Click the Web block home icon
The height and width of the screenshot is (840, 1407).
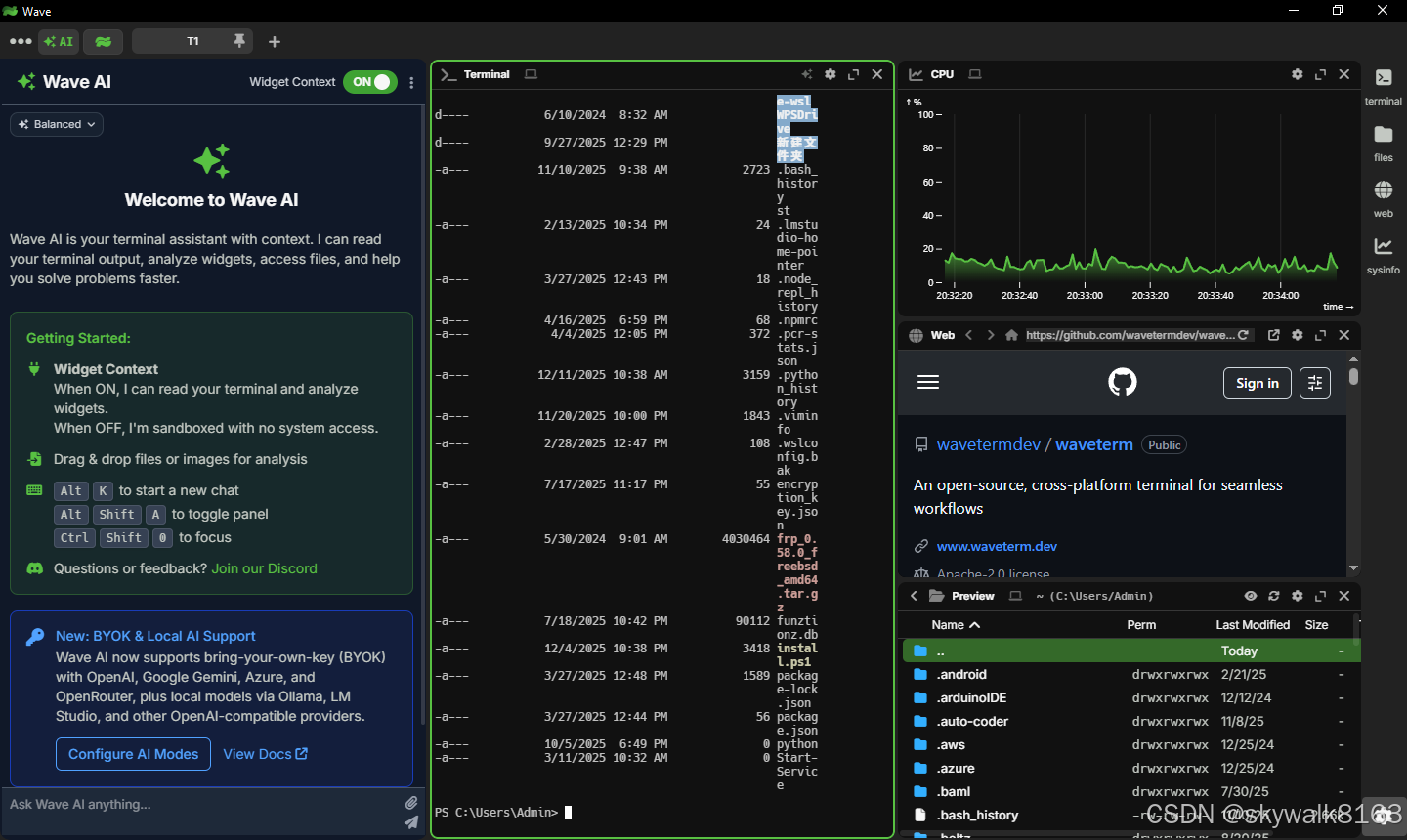point(1012,335)
